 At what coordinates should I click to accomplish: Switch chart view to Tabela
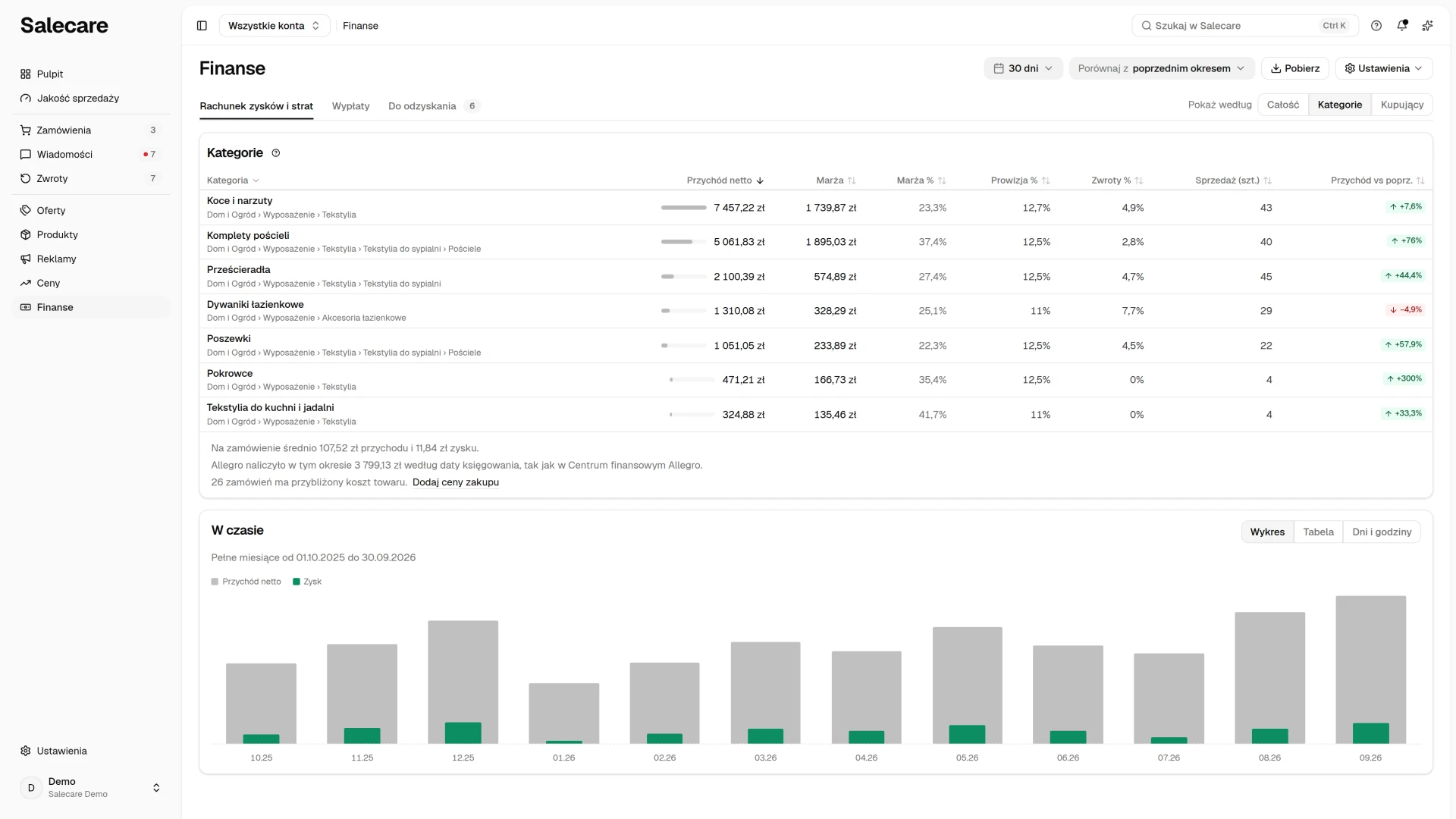pos(1318,532)
